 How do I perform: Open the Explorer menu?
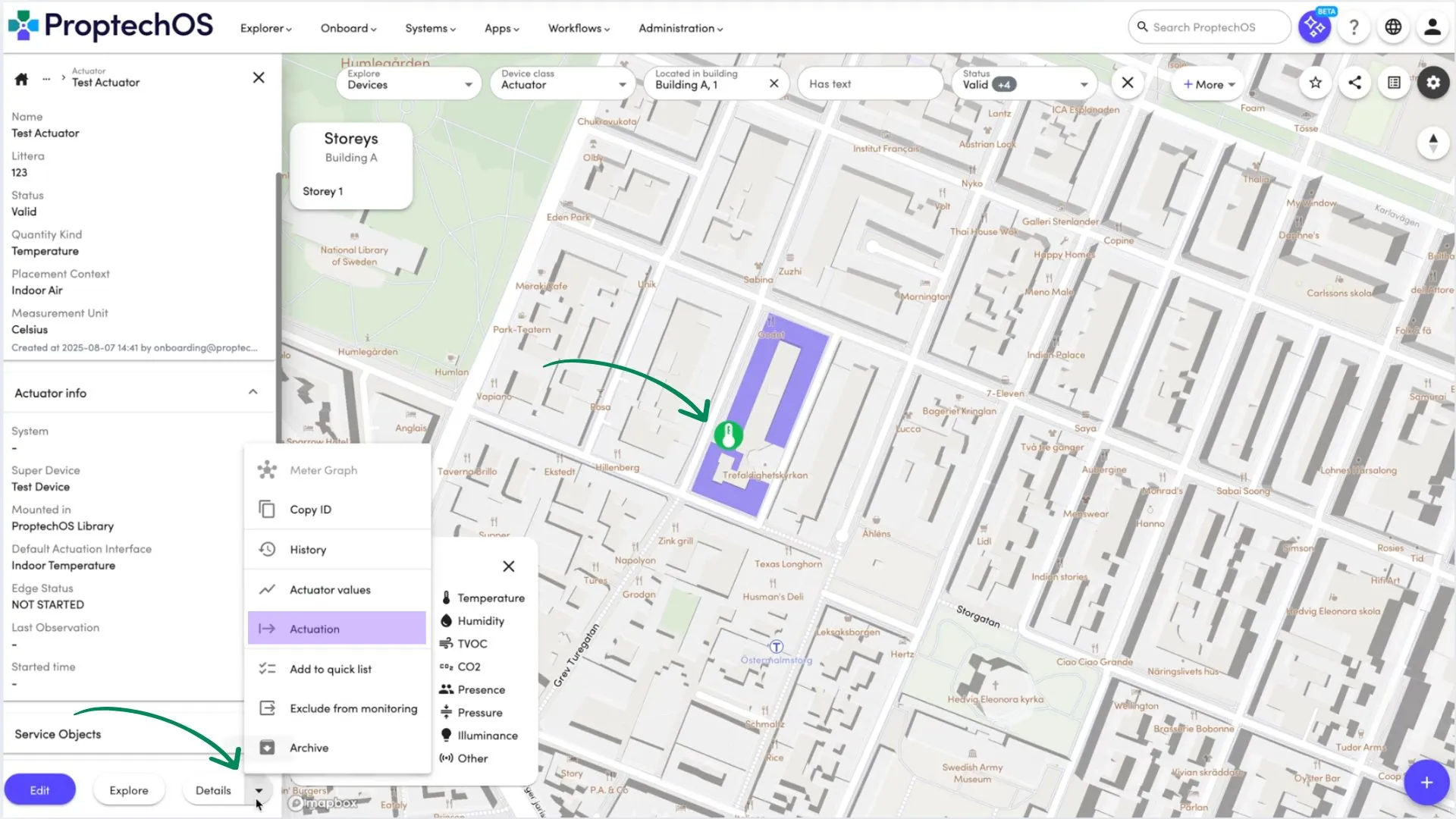[266, 28]
